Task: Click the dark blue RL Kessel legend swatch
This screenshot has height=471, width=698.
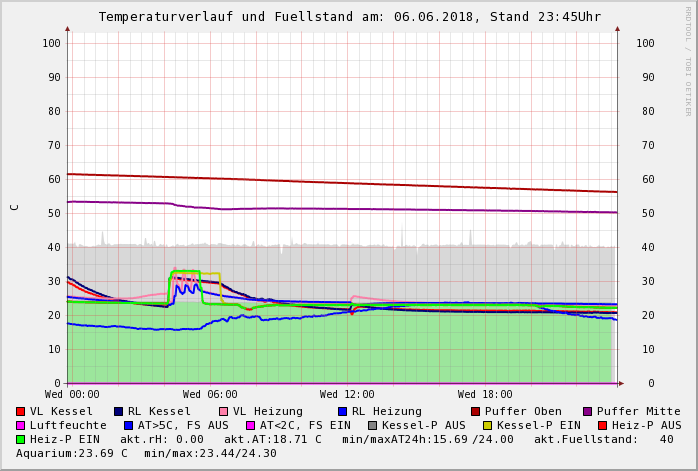Action: (118, 412)
